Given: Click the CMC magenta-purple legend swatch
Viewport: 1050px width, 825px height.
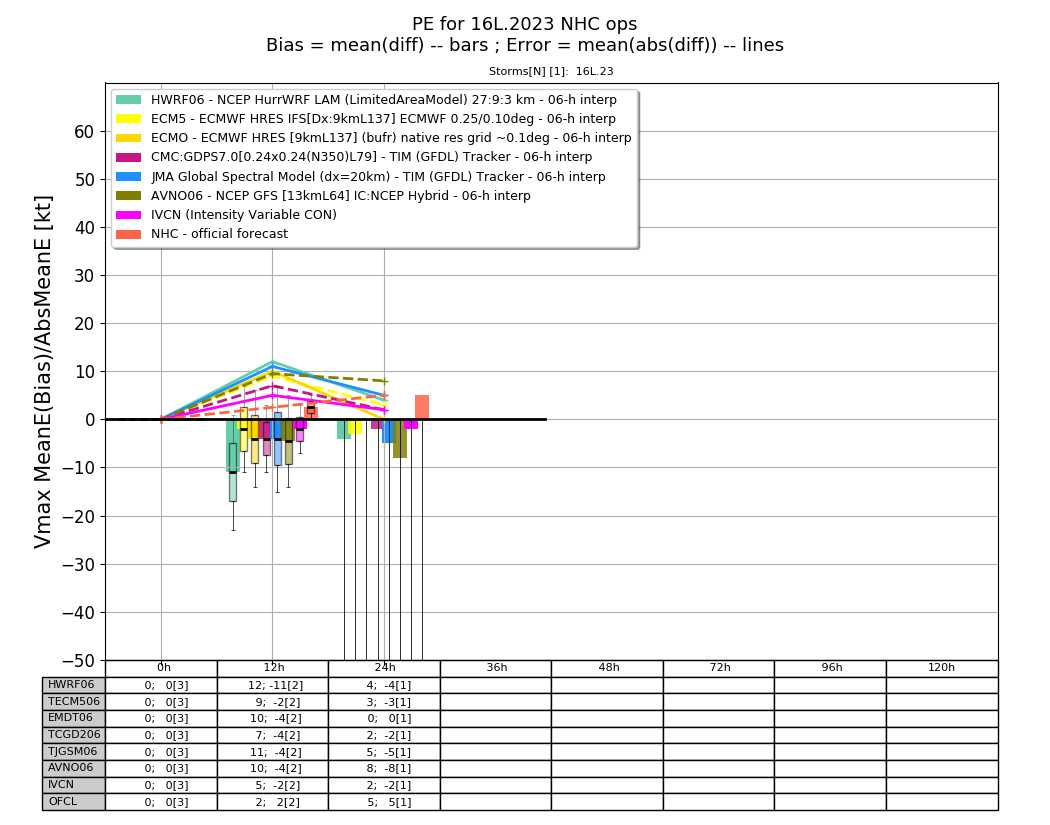Looking at the screenshot, I should (129, 157).
